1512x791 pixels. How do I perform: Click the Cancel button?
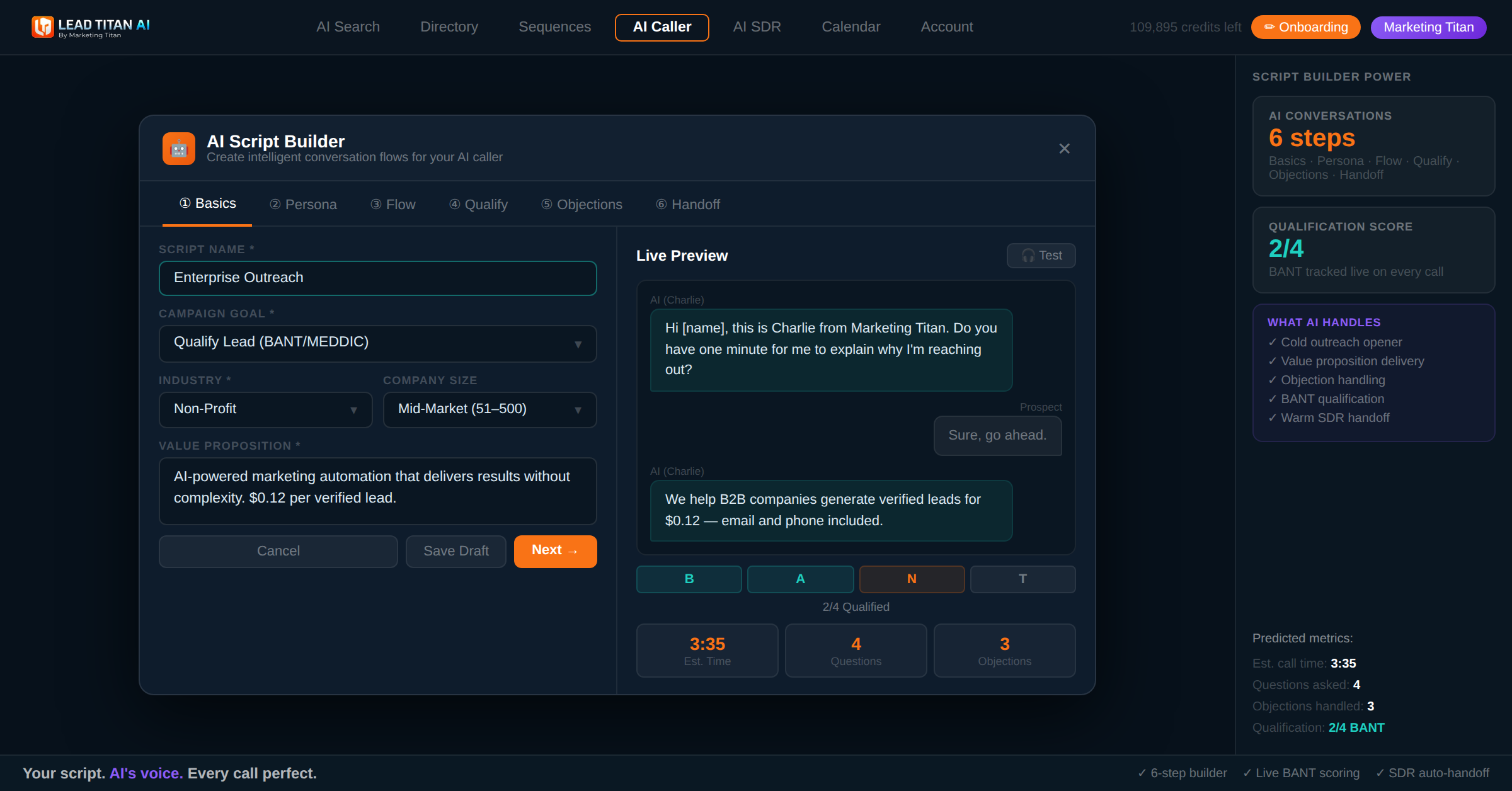pos(278,551)
